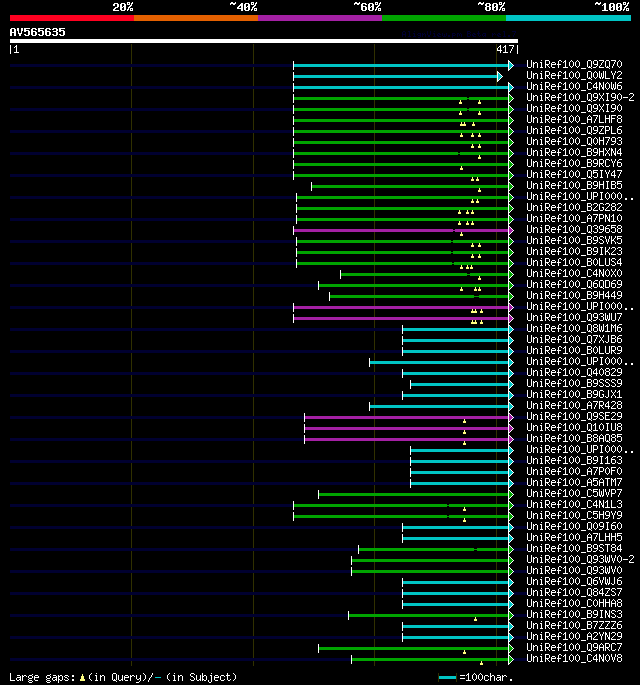Select label UniRef100_A7R428
This screenshot has height=685, width=640.
[574, 405]
